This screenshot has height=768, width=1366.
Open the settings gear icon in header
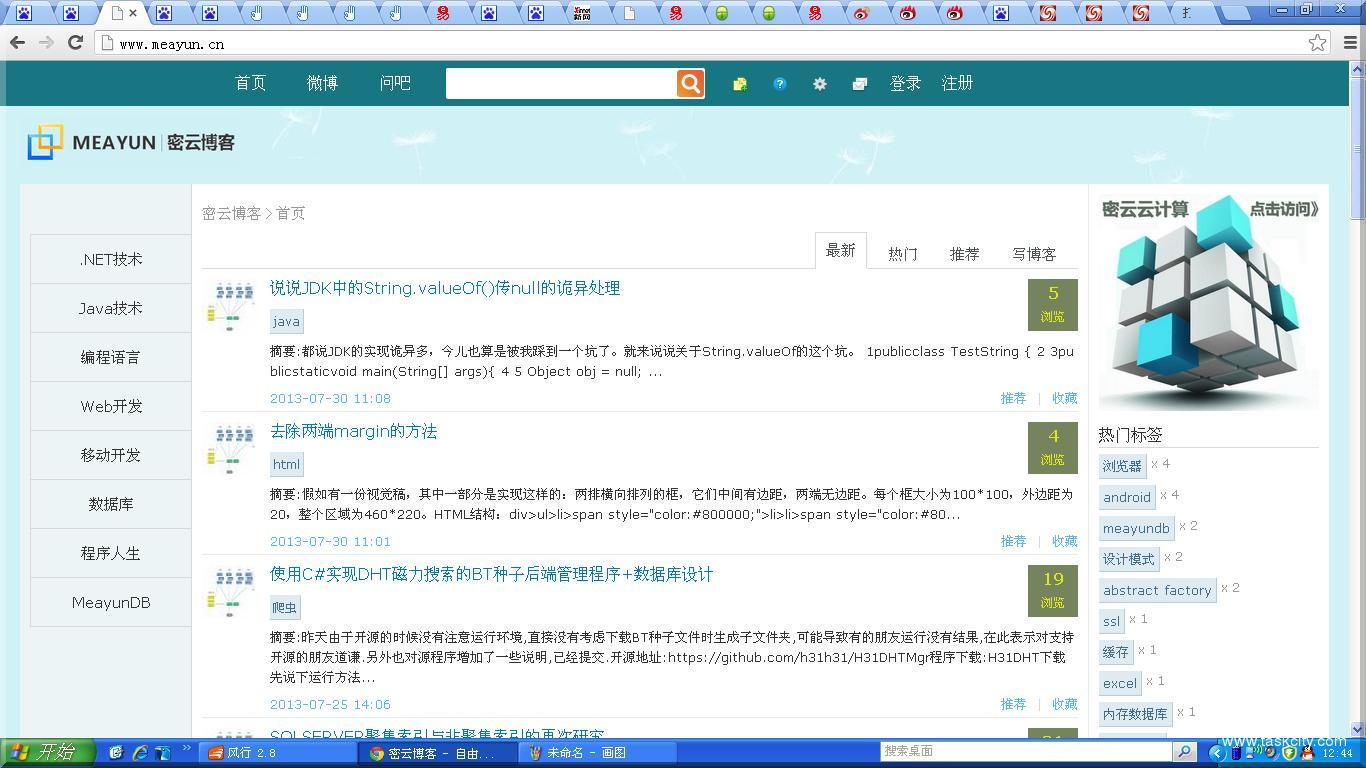(x=820, y=84)
